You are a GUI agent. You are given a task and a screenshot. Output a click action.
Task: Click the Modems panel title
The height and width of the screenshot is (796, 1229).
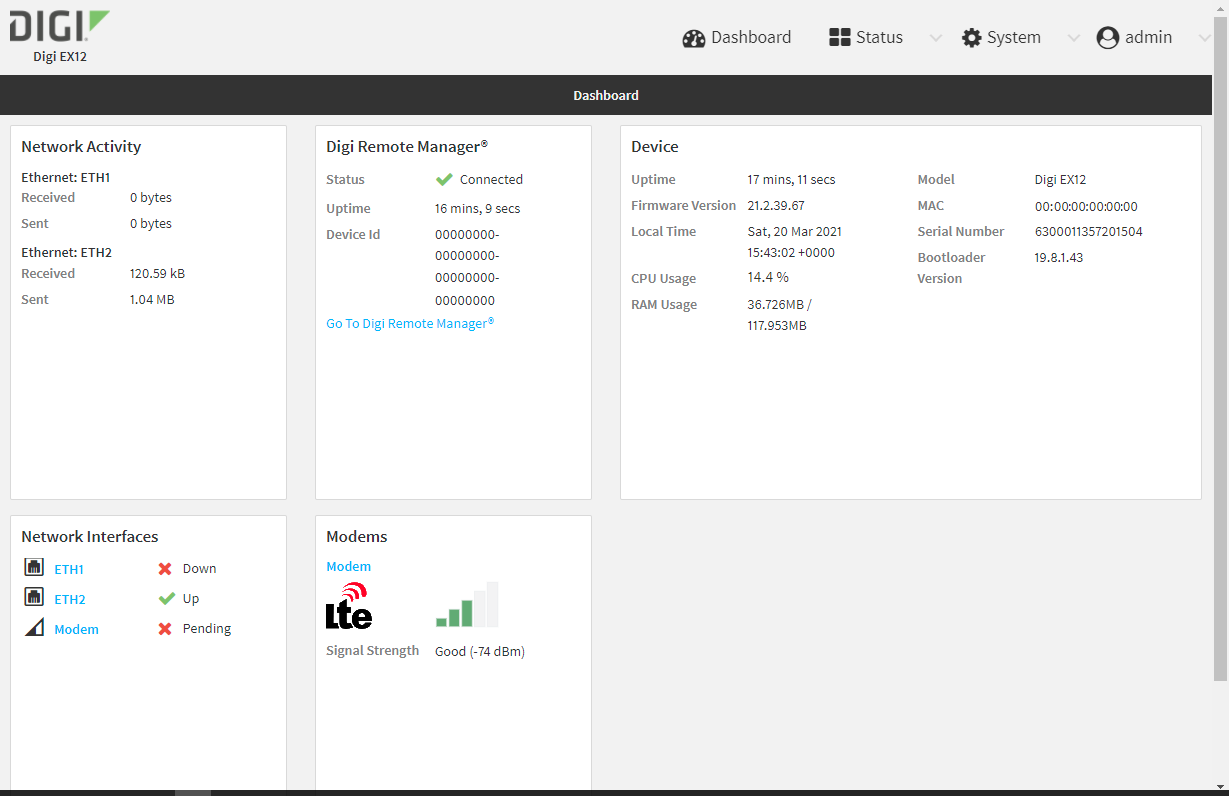tap(357, 536)
